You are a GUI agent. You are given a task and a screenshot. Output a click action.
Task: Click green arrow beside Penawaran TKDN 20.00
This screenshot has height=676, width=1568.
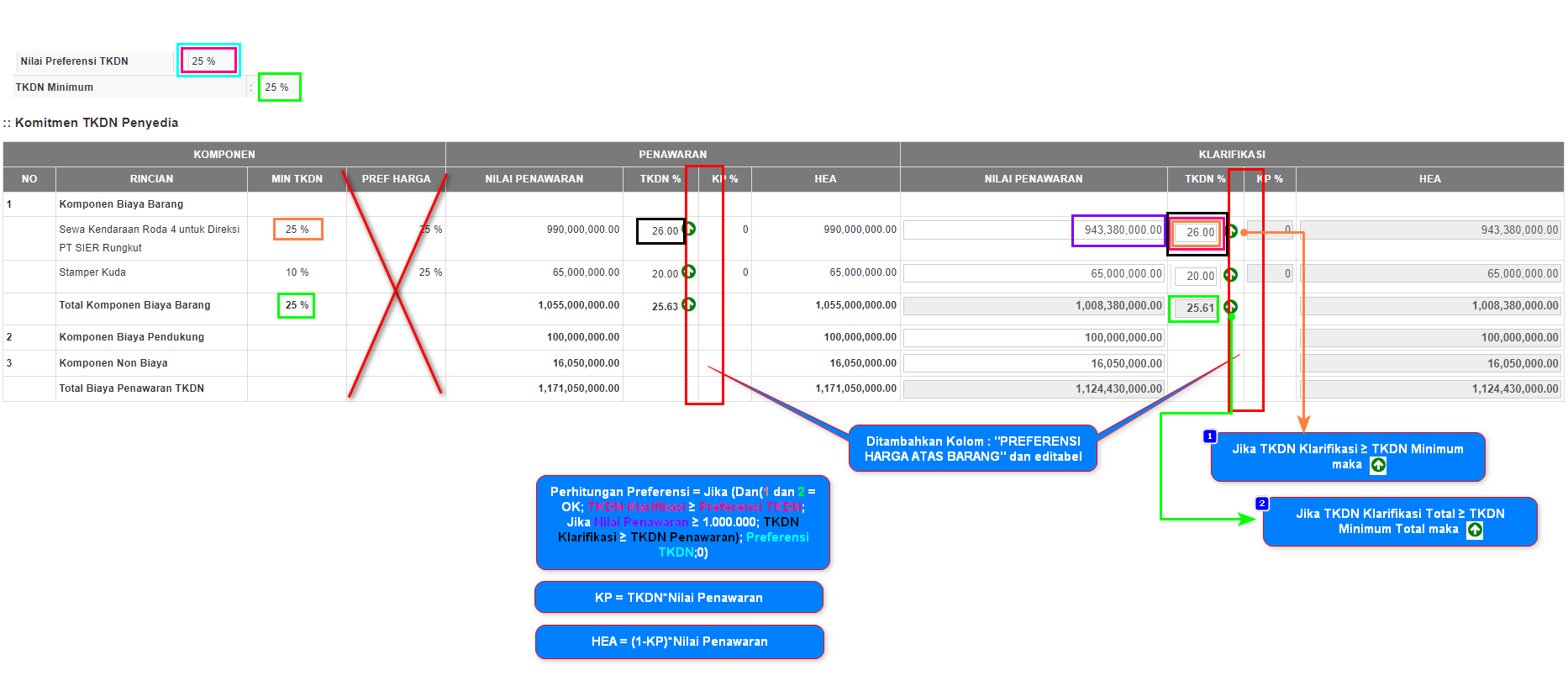pos(688,272)
